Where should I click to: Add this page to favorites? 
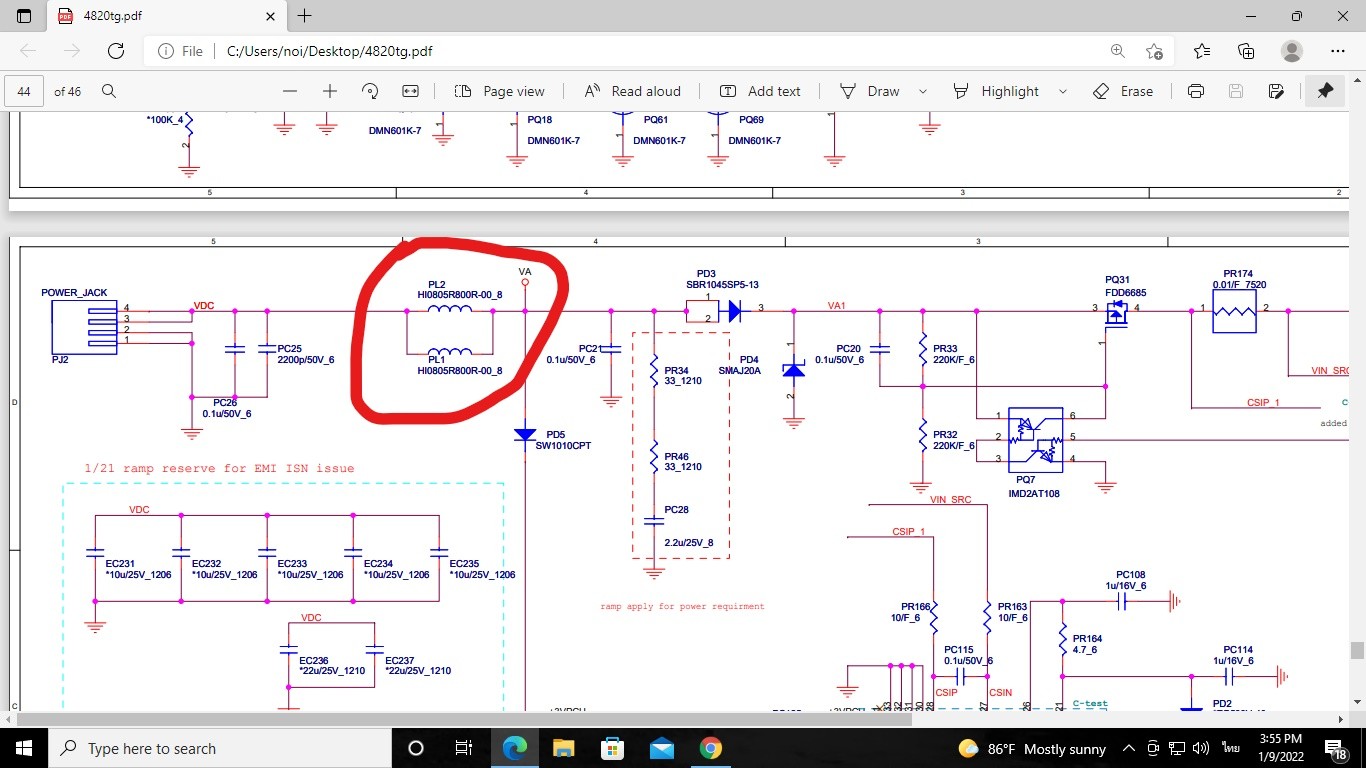click(x=1155, y=51)
